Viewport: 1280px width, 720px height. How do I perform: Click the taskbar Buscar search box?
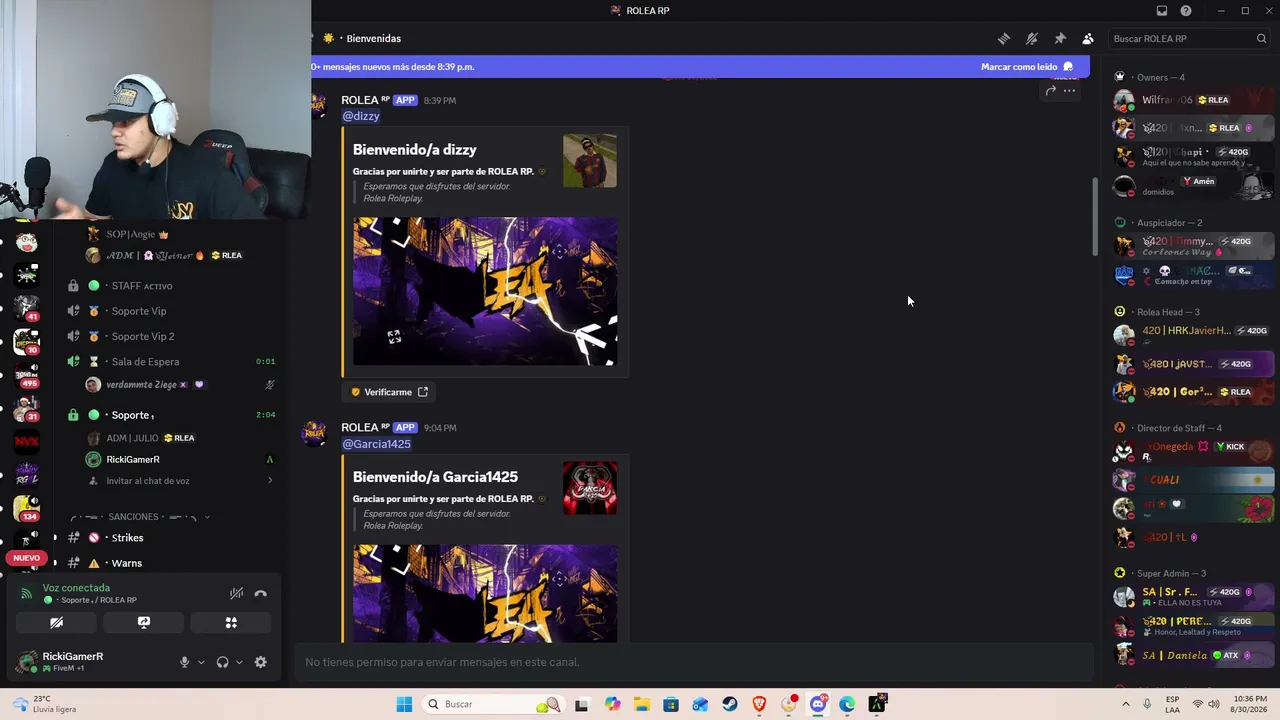coord(492,704)
